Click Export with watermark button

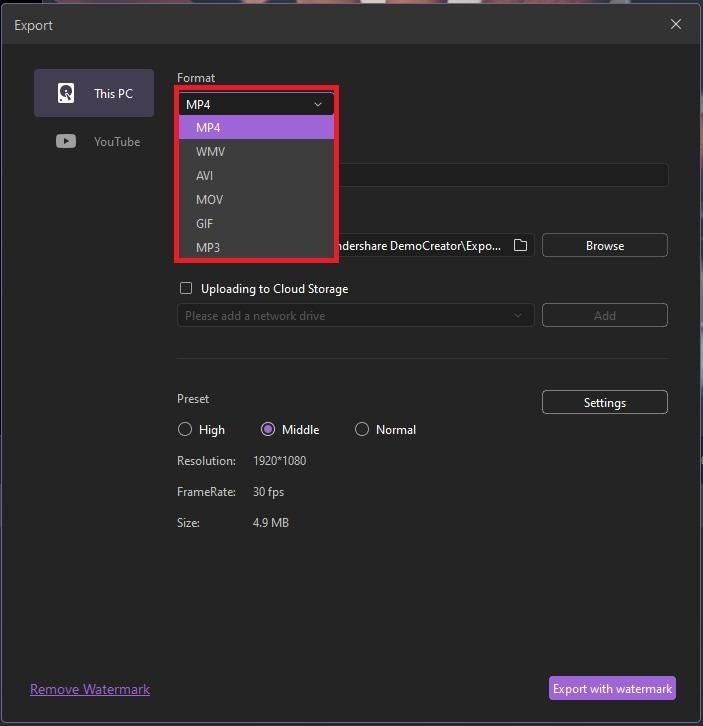tap(612, 688)
